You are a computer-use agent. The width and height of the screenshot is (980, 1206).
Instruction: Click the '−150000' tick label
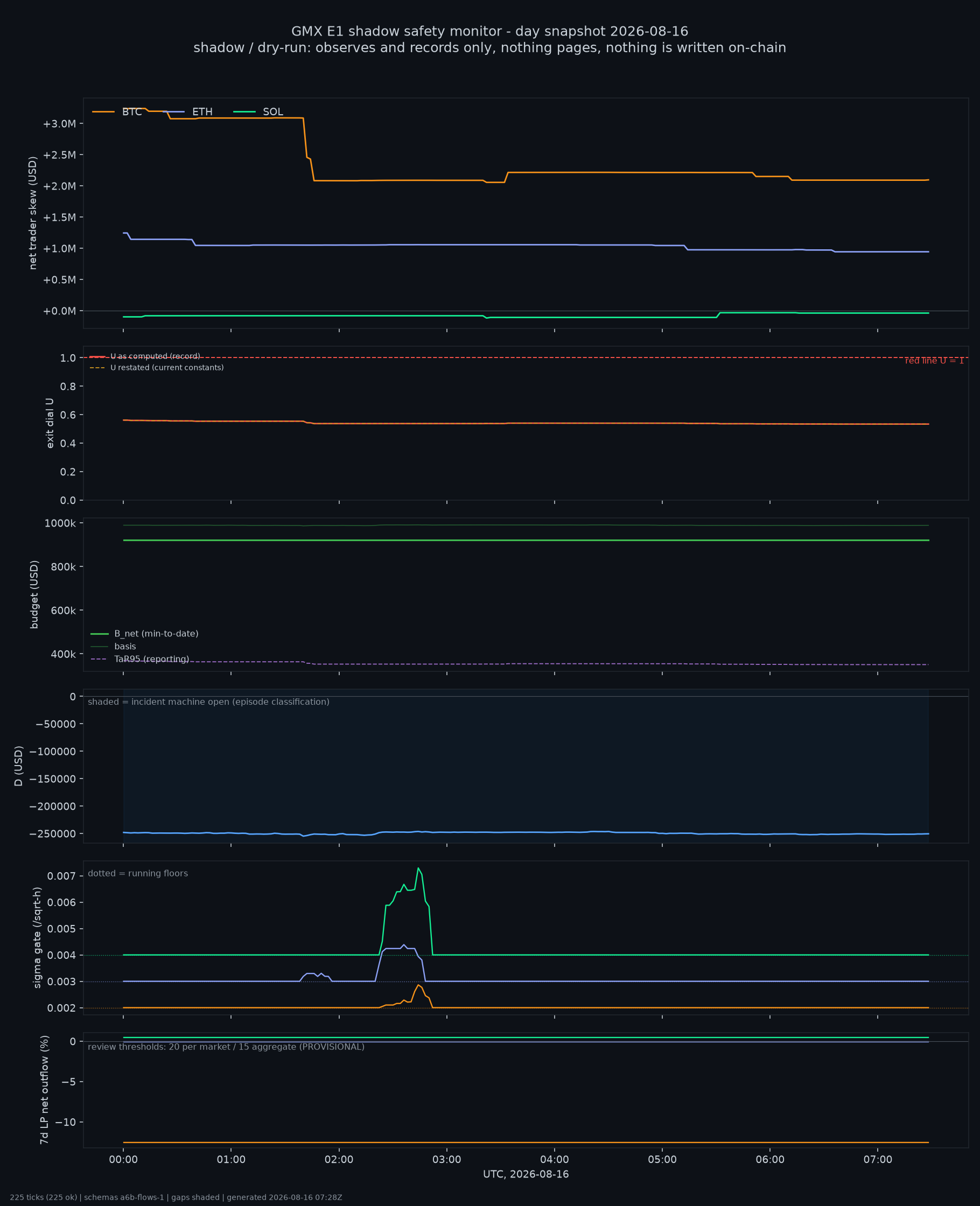(53, 779)
